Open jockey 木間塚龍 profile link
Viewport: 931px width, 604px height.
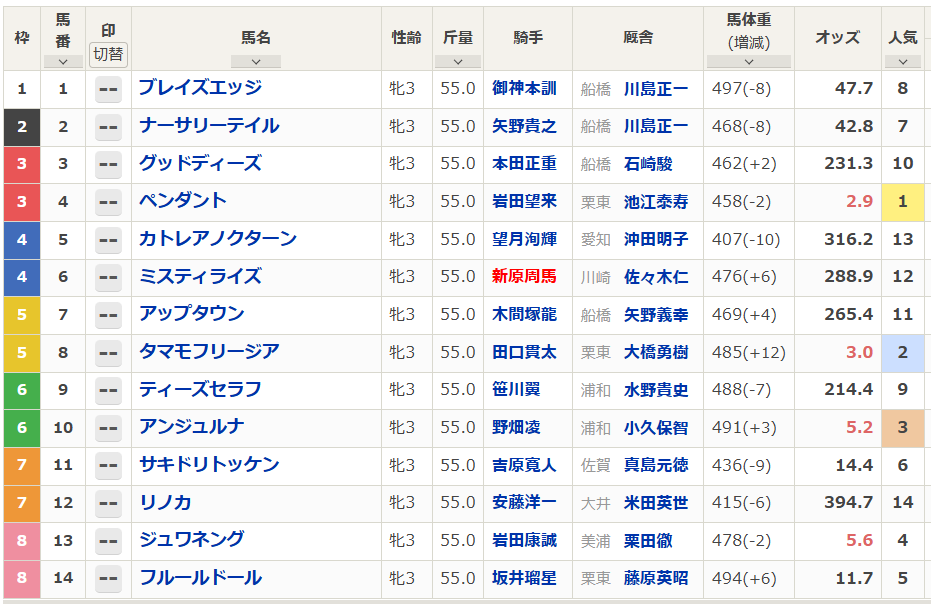(524, 314)
